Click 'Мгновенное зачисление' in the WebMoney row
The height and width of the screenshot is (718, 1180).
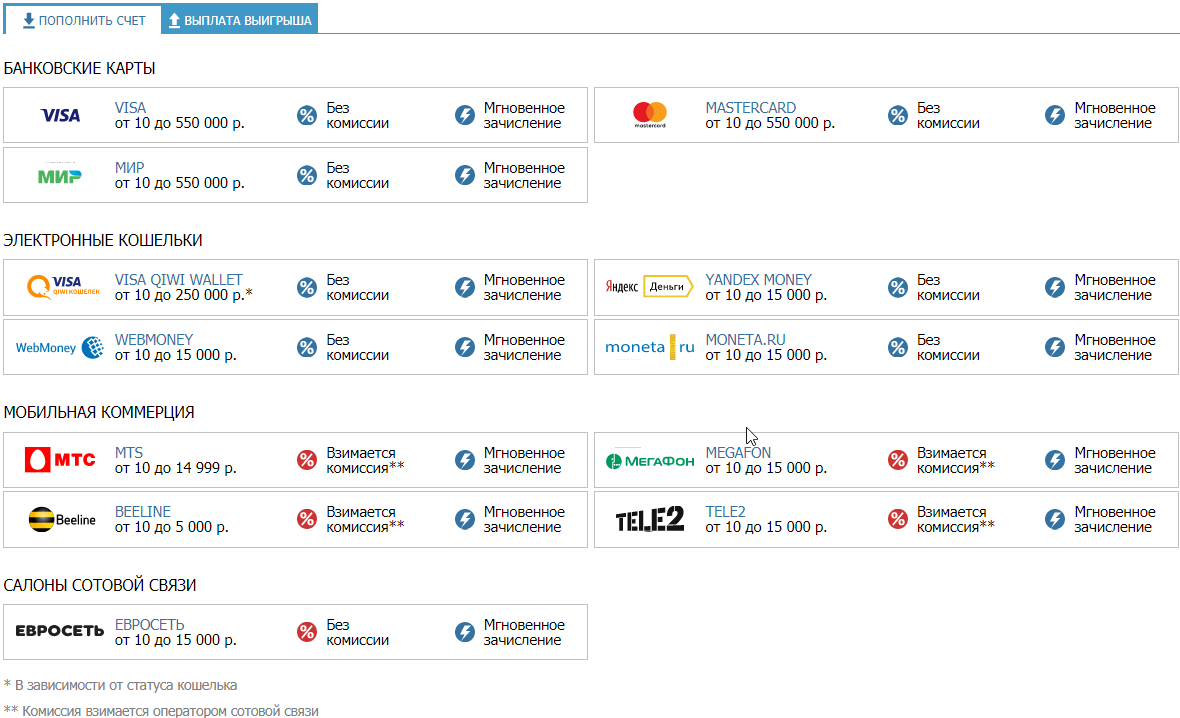point(524,347)
